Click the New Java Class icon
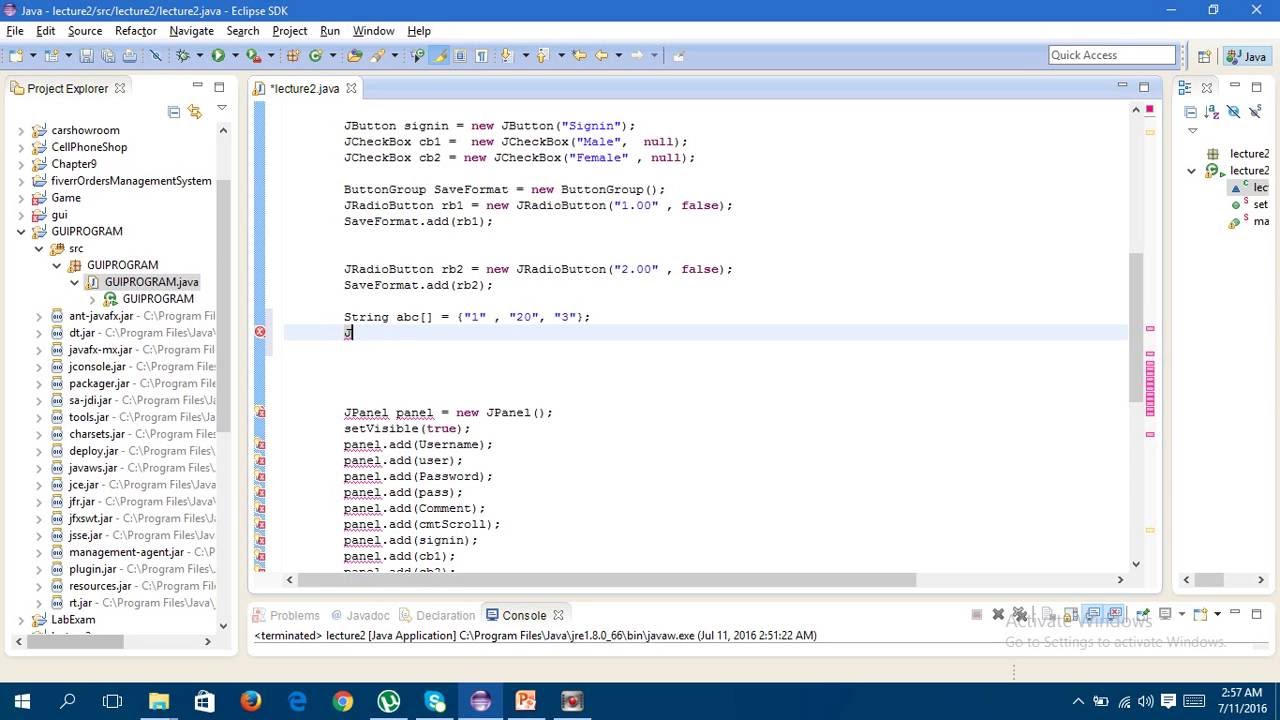The image size is (1280, 720). click(315, 55)
